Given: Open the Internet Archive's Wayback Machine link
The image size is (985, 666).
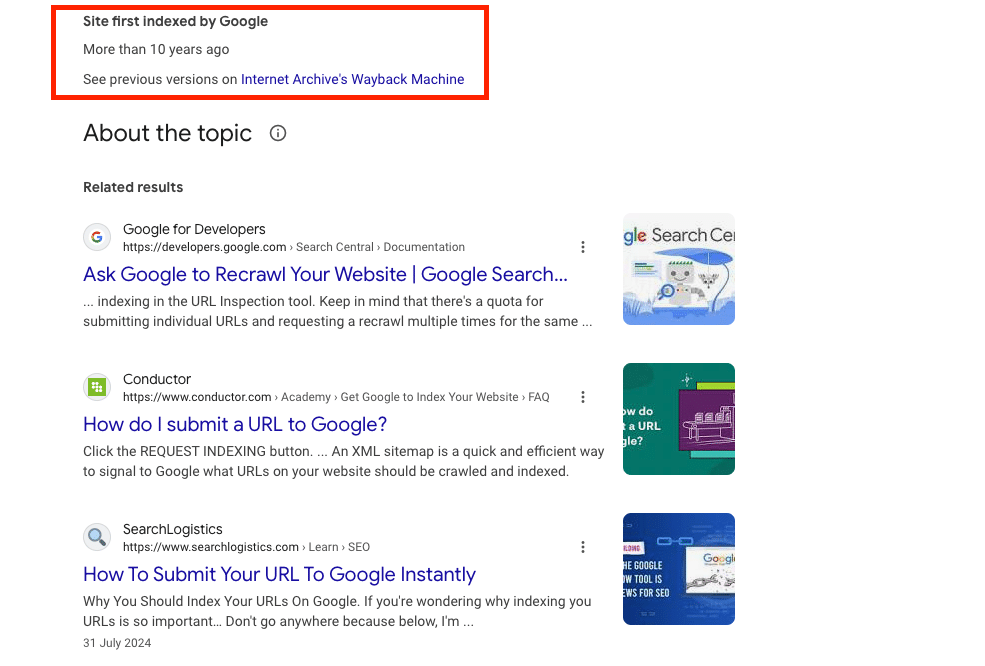Looking at the screenshot, I should [x=352, y=79].
